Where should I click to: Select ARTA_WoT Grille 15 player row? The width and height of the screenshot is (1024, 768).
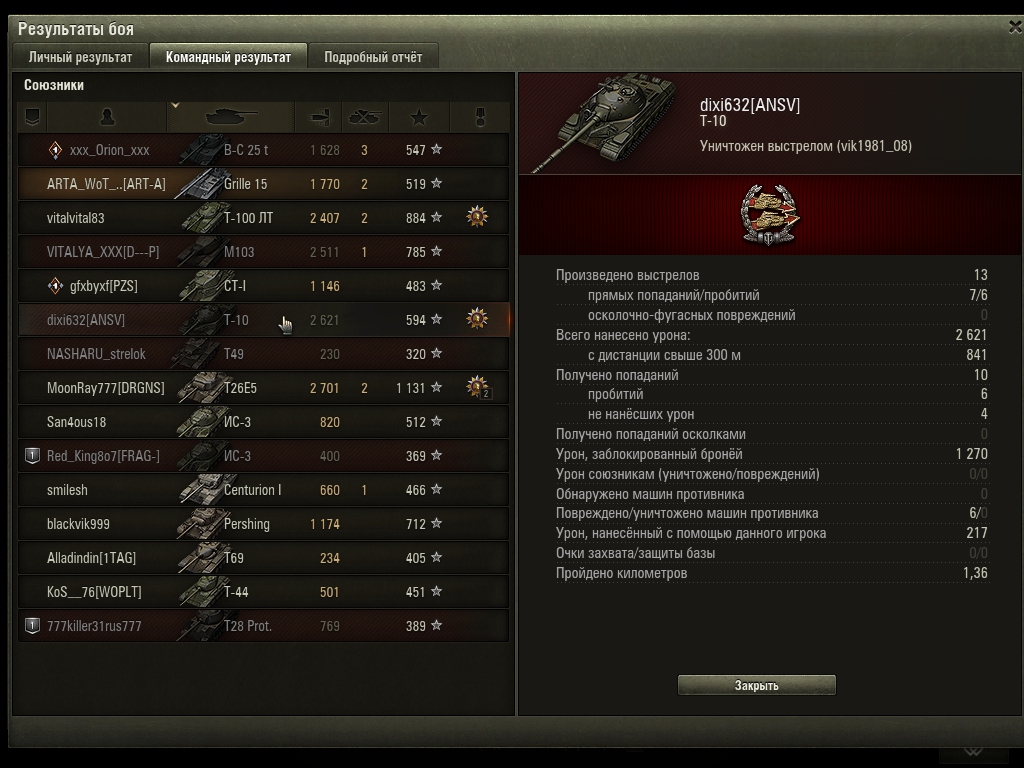point(263,184)
